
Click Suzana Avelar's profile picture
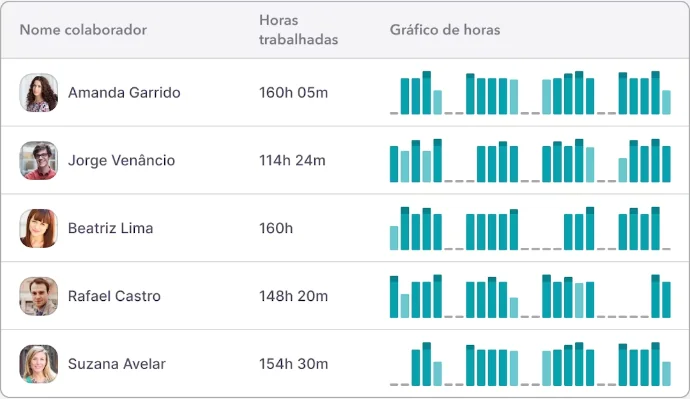click(39, 364)
